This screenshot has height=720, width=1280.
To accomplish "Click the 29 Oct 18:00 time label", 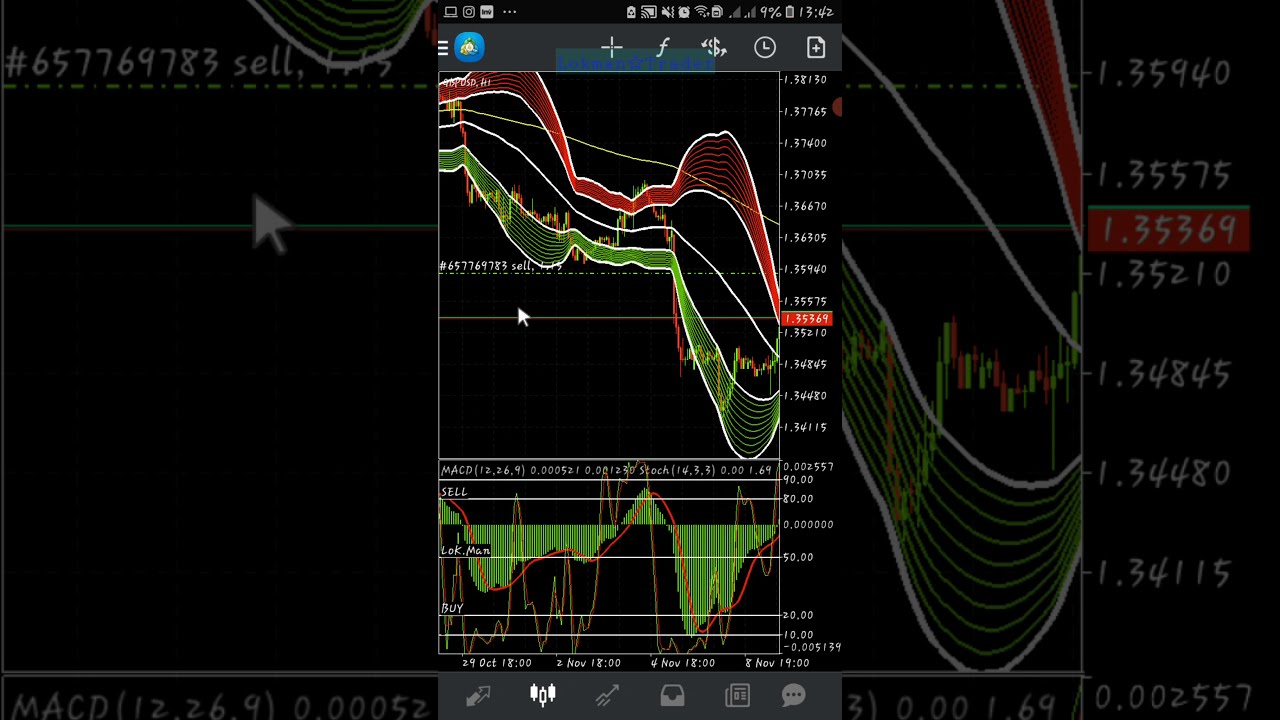I will 497,663.
